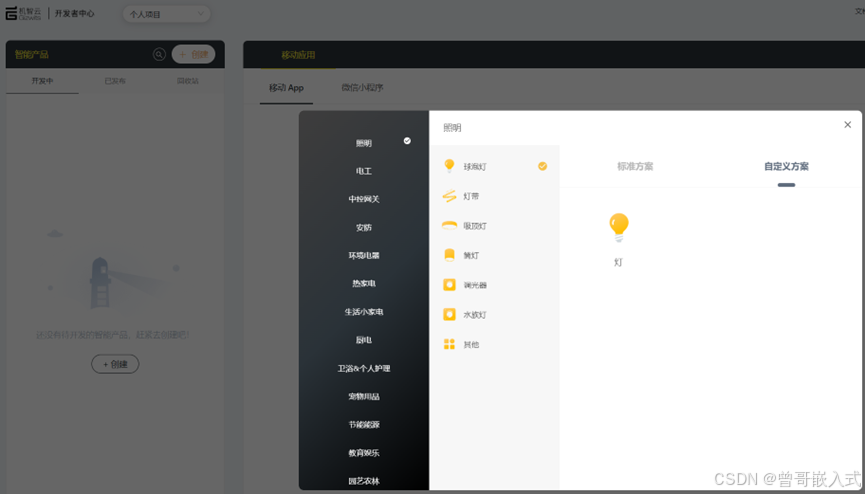
Task: Click the Gizwits logo at top left
Action: [x=23, y=13]
